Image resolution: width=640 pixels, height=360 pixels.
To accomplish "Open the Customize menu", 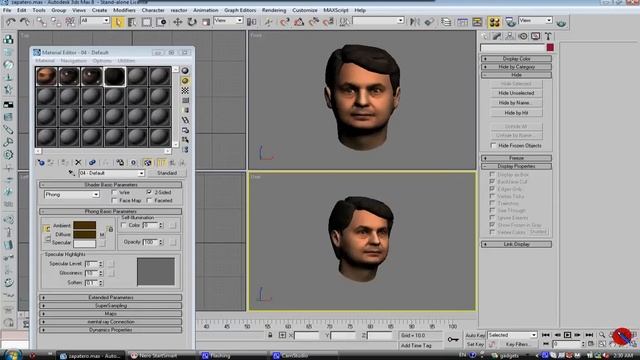I will (304, 10).
